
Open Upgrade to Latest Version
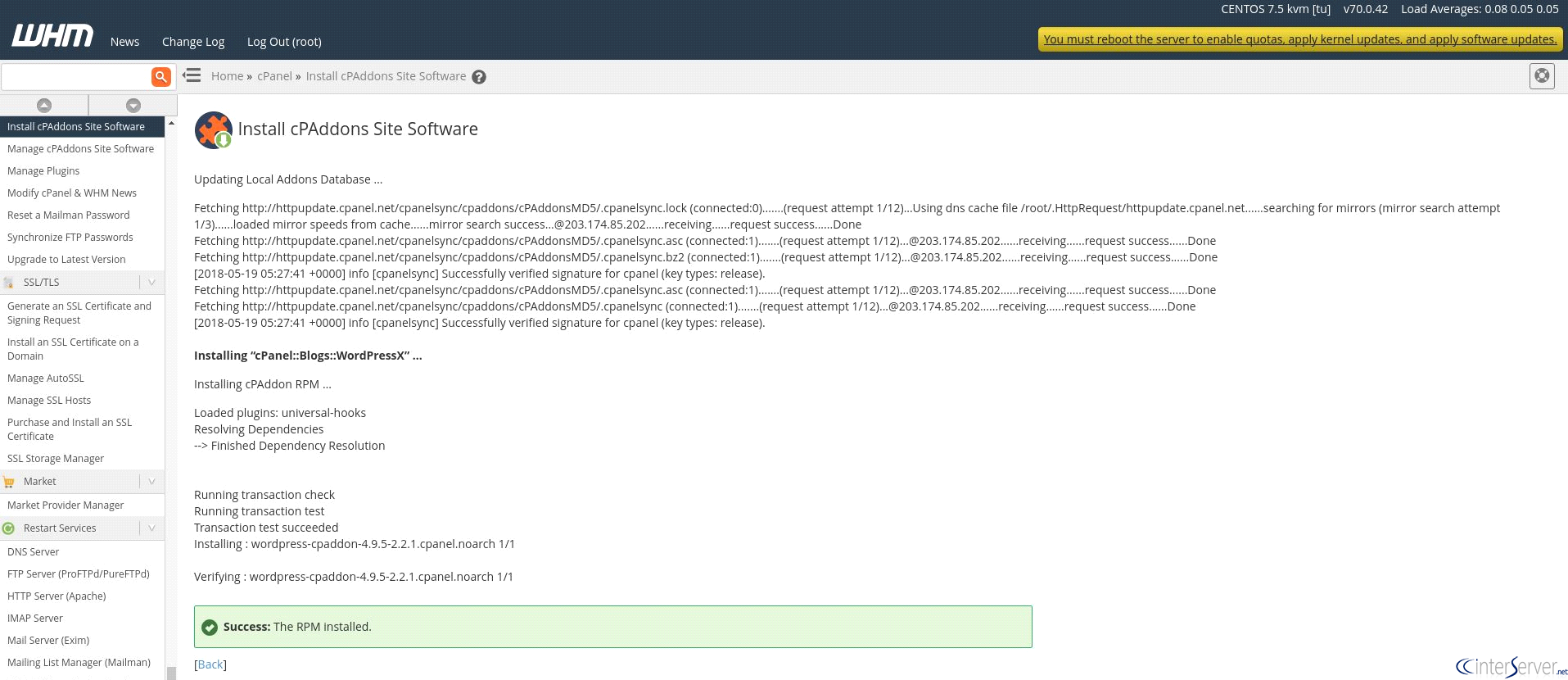coord(66,260)
